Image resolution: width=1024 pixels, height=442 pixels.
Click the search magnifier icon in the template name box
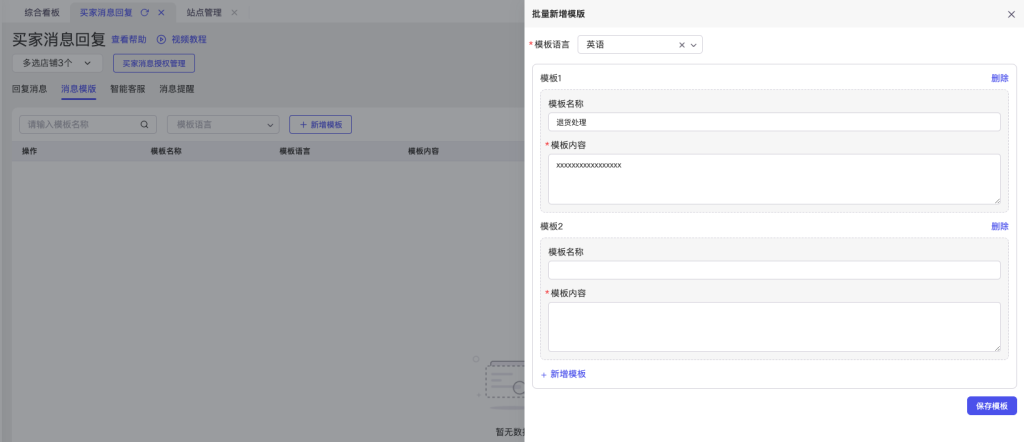pos(144,125)
